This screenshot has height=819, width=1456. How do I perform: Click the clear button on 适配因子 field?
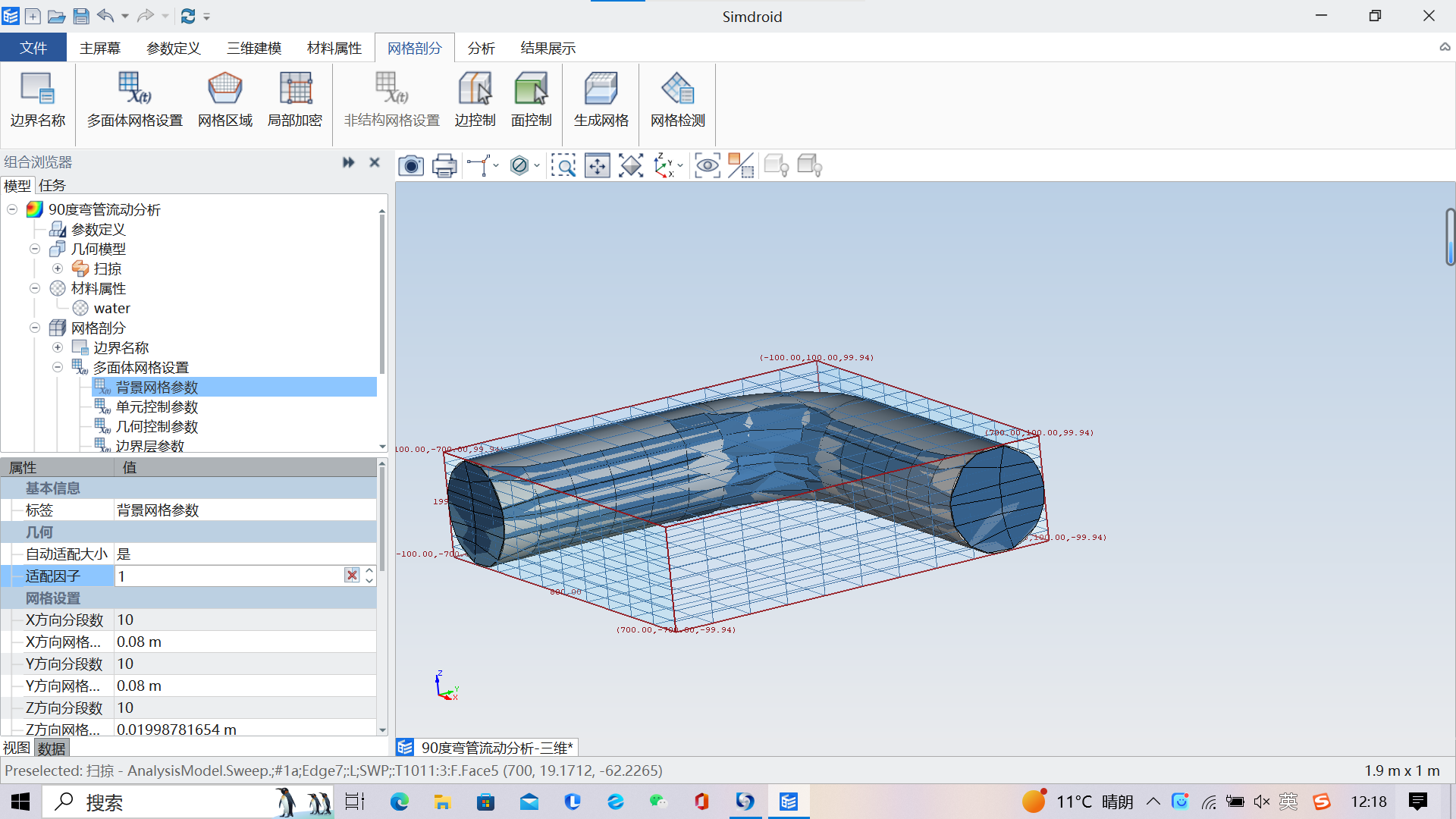pos(352,575)
